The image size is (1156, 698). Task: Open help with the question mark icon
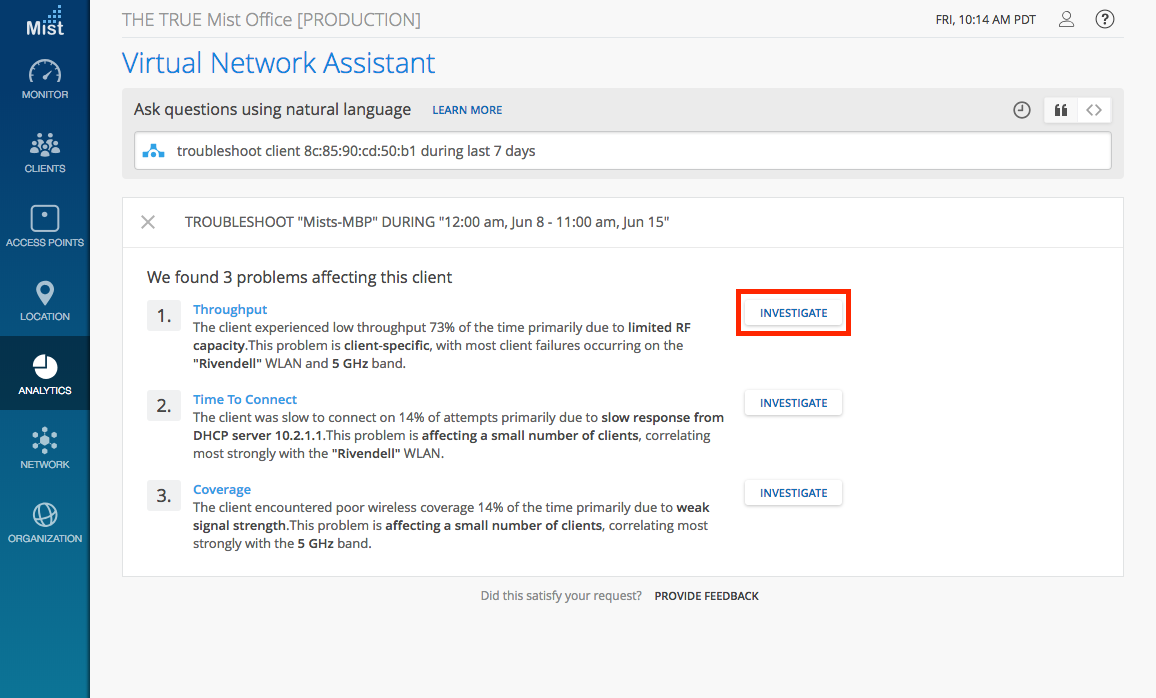(1104, 19)
